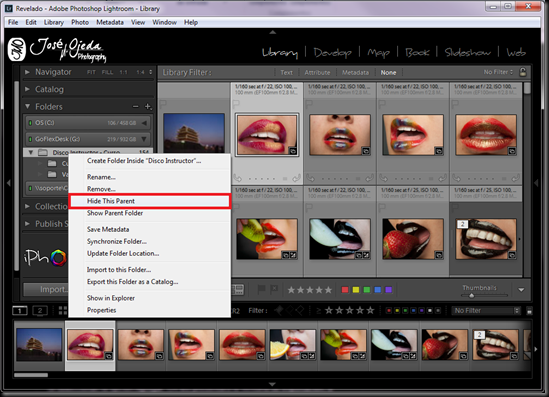Open the Photo menu
549x397 pixels.
pyautogui.click(x=80, y=22)
